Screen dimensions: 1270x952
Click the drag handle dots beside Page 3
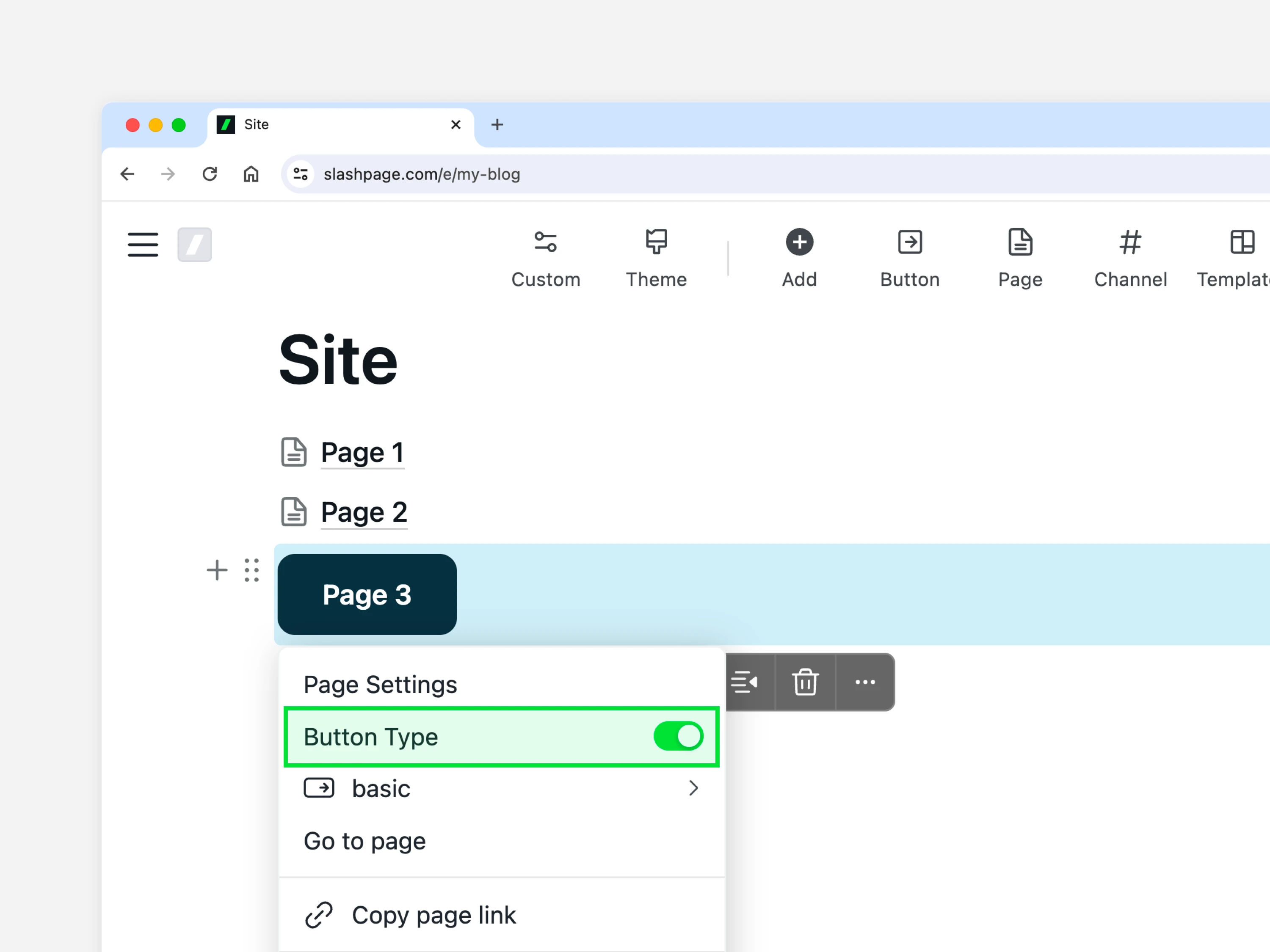251,570
